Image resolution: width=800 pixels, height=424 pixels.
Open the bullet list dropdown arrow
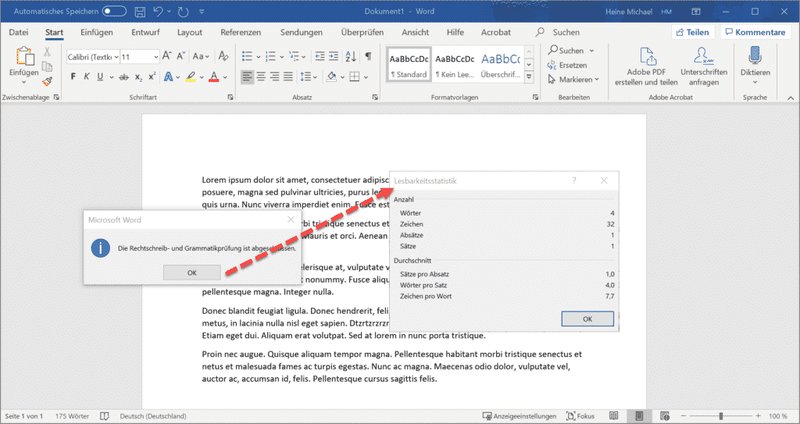click(x=258, y=57)
